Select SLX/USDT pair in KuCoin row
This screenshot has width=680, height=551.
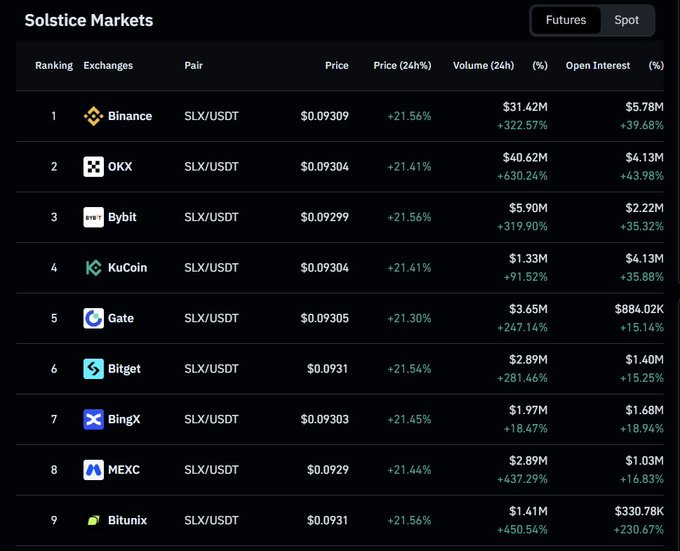tap(211, 268)
